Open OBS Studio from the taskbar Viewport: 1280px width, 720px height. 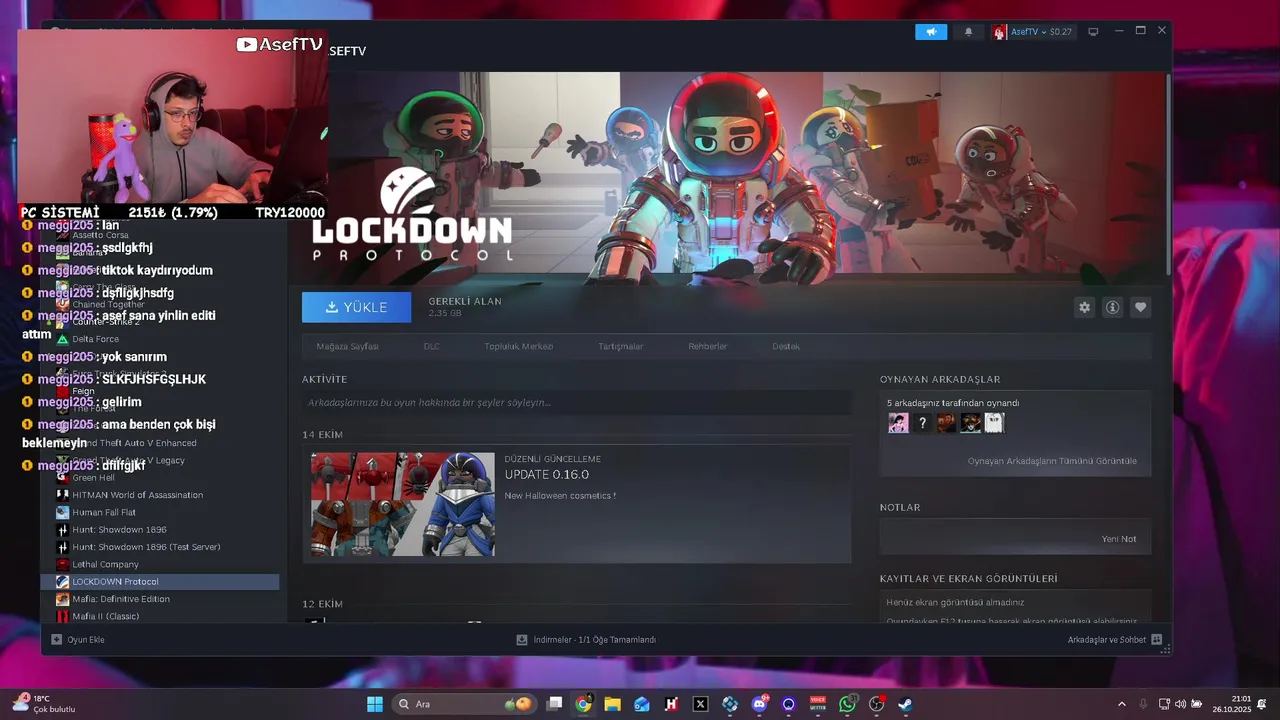877,704
